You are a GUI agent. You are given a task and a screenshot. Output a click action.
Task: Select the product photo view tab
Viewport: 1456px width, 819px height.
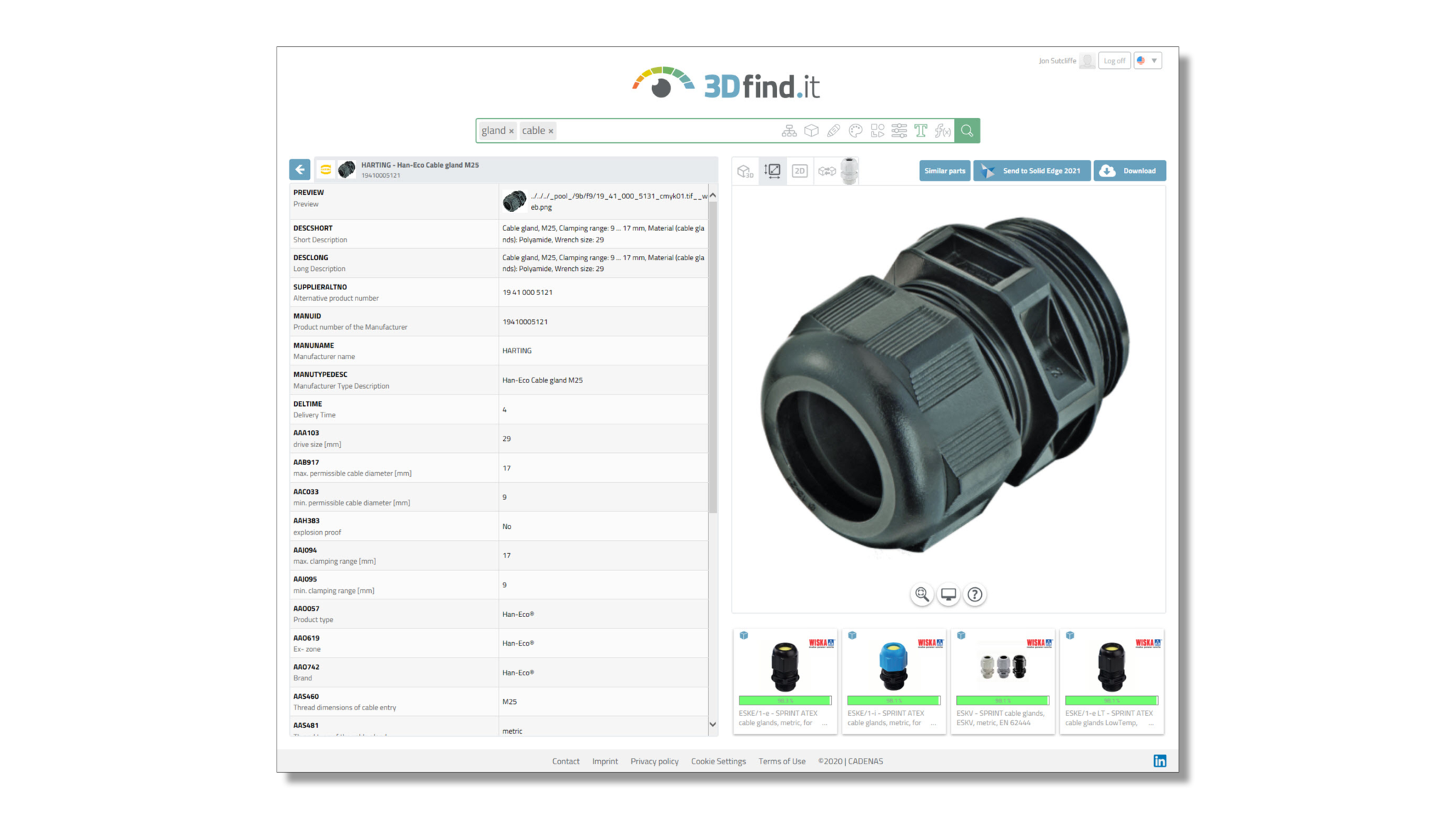pyautogui.click(x=850, y=171)
